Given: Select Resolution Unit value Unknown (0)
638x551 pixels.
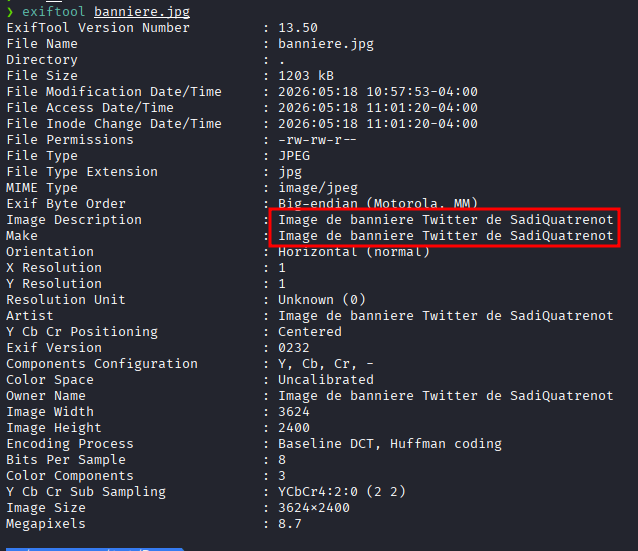Looking at the screenshot, I should pos(322,300).
